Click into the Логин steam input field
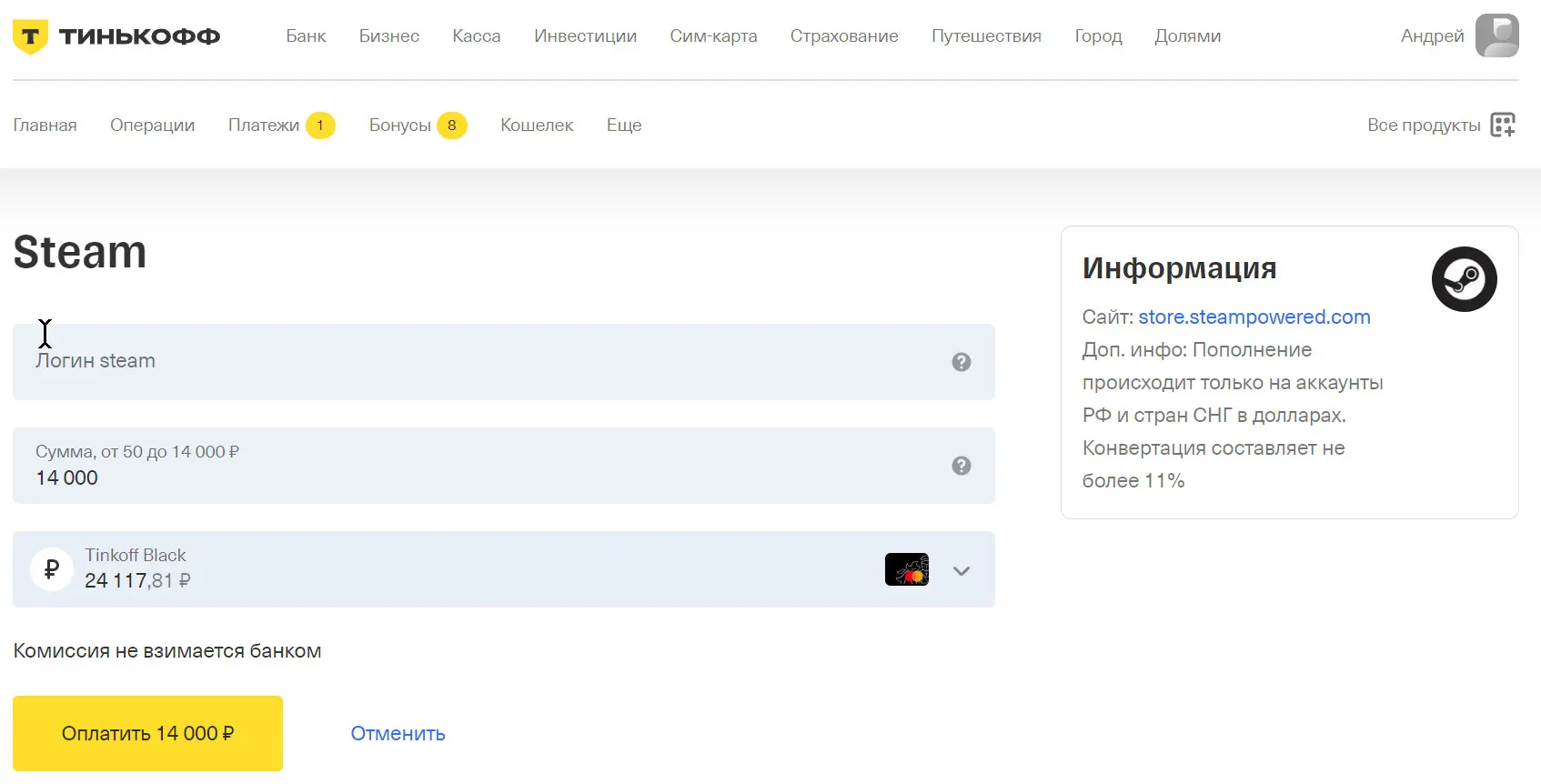Image resolution: width=1541 pixels, height=784 pixels. [x=504, y=362]
